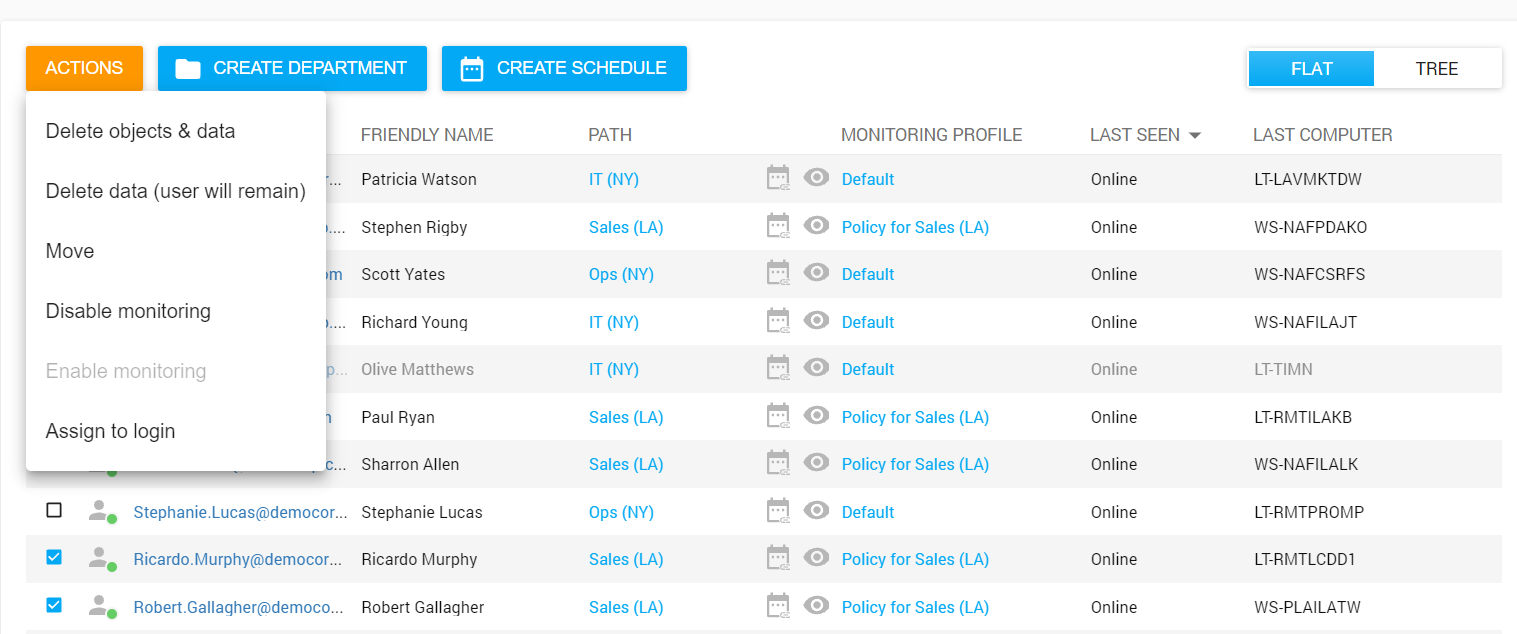The image size is (1517, 634).
Task: Collapse the Actions dropdown button
Action: point(84,68)
